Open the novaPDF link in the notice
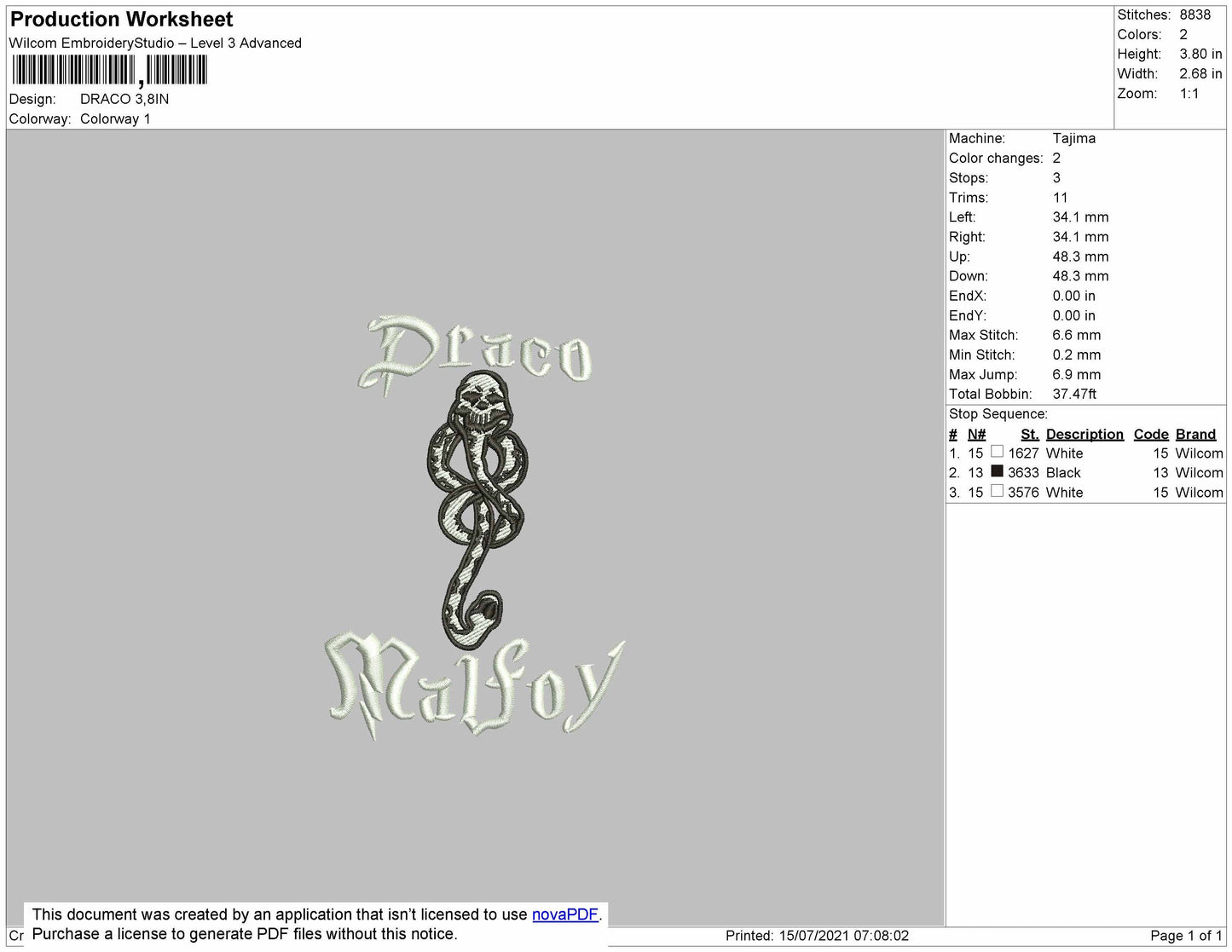Screen dimensions: 1232x952 tap(565, 914)
